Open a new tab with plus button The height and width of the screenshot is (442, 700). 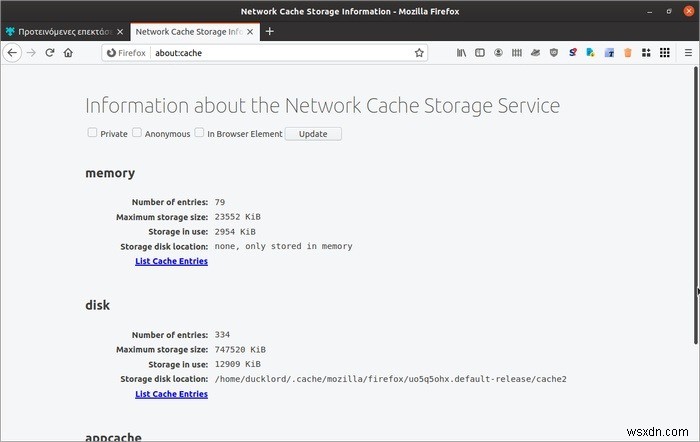tap(270, 31)
